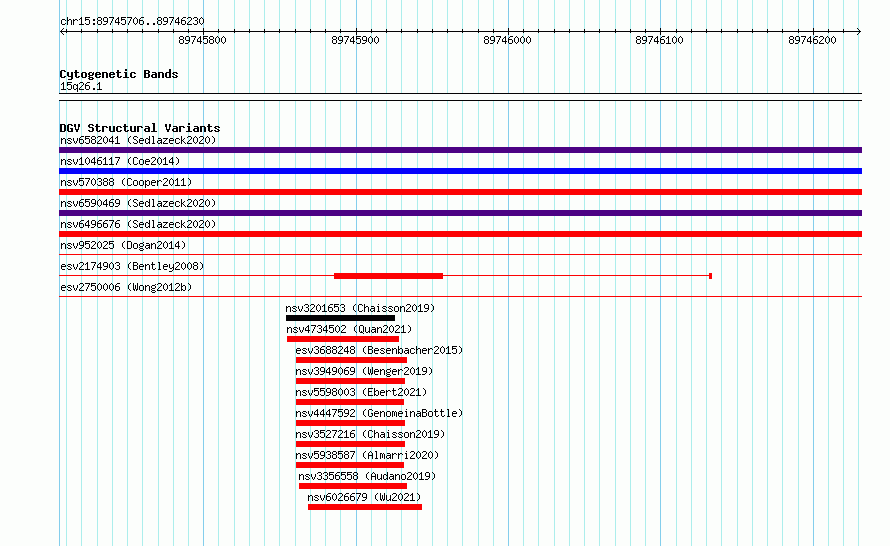Click the purple bar under nsv6582041
890x546 pixels.
460,150
